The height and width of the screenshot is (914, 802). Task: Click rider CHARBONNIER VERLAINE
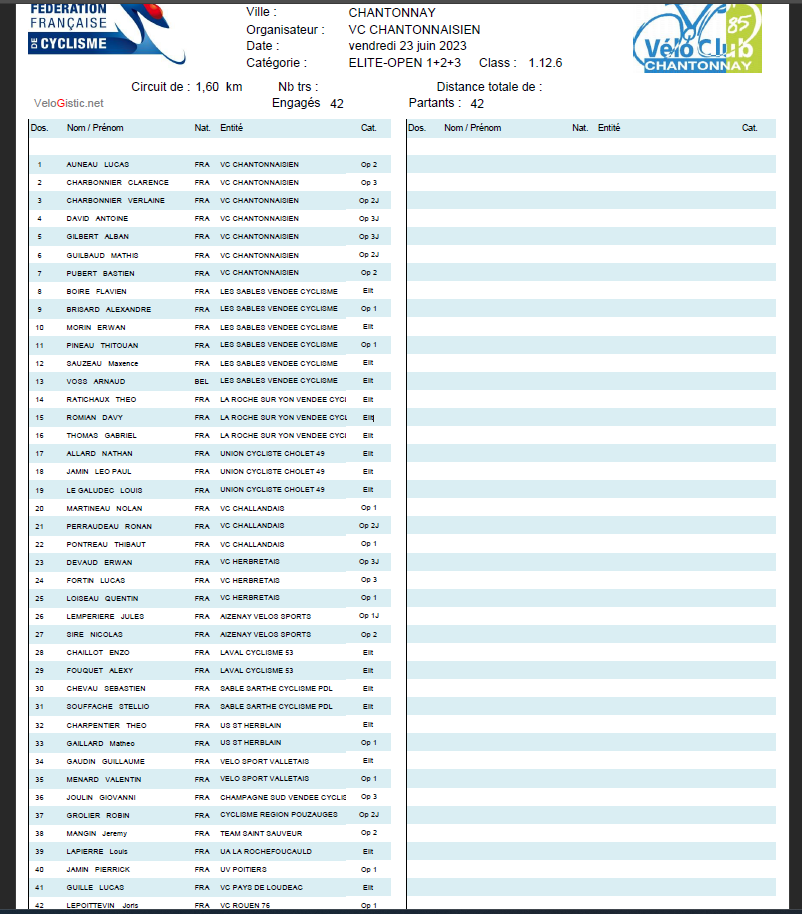click(115, 201)
